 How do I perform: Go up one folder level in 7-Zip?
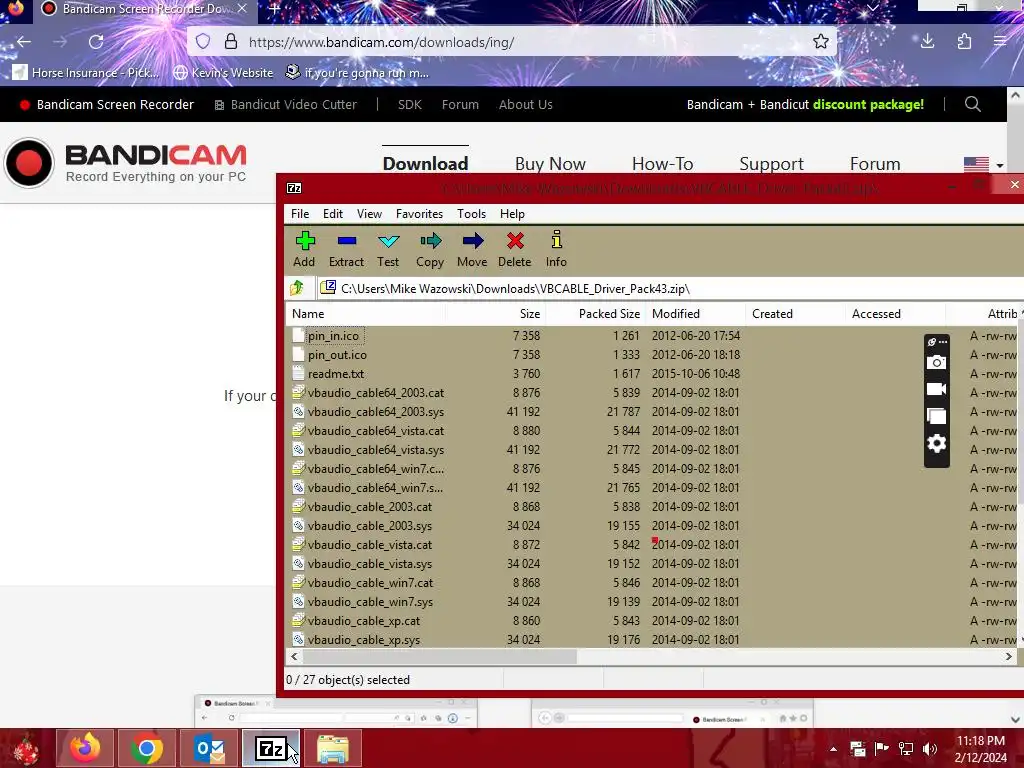(297, 288)
